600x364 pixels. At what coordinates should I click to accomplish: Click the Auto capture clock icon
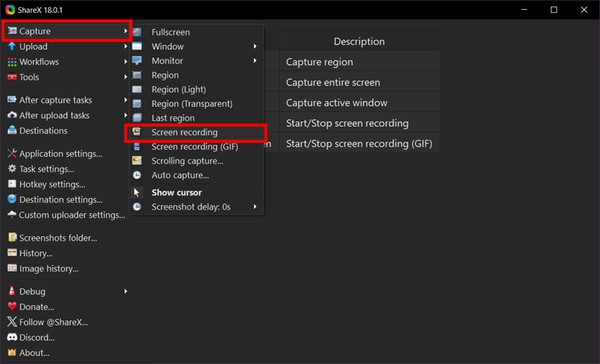[137, 175]
